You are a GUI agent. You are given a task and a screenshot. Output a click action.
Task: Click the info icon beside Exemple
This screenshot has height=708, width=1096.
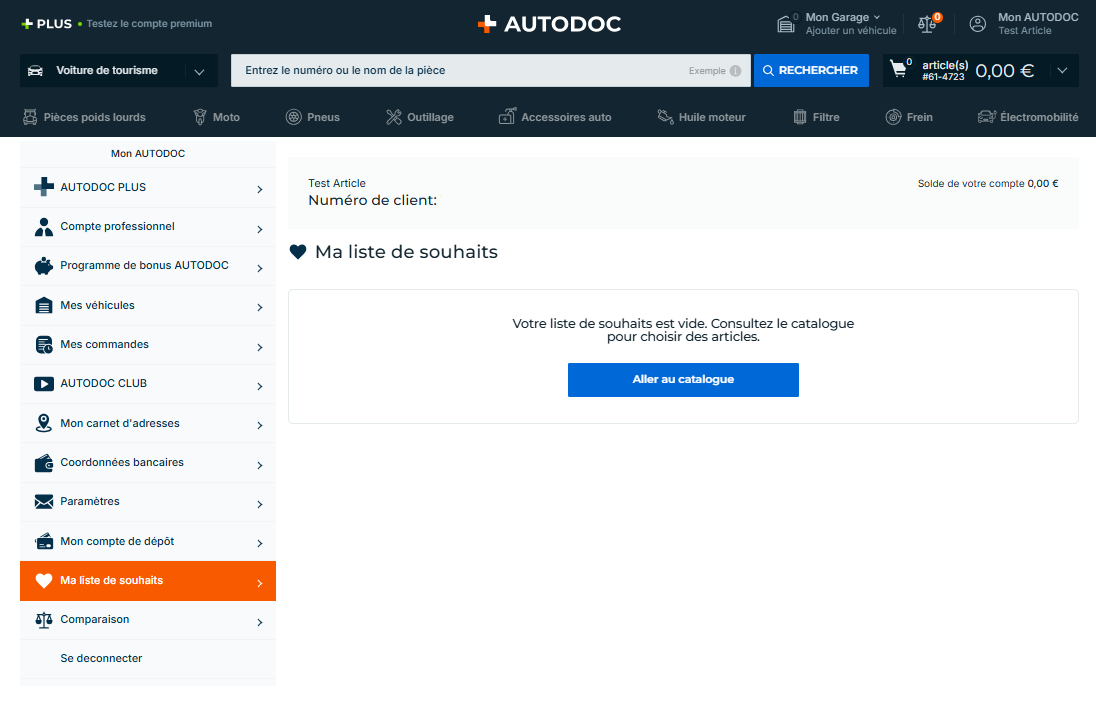tap(735, 71)
